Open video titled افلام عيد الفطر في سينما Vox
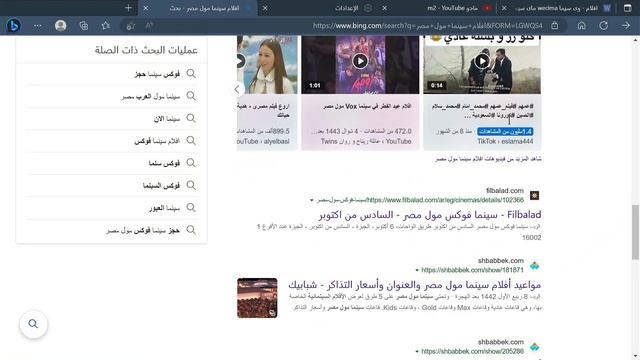The height and width of the screenshot is (360, 640). click(367, 106)
